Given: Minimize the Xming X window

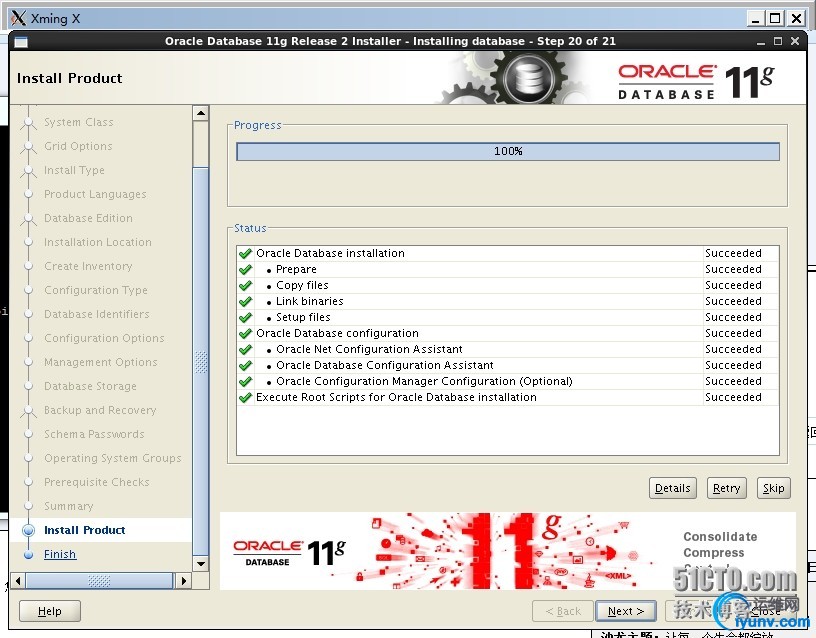Looking at the screenshot, I should click(x=756, y=19).
